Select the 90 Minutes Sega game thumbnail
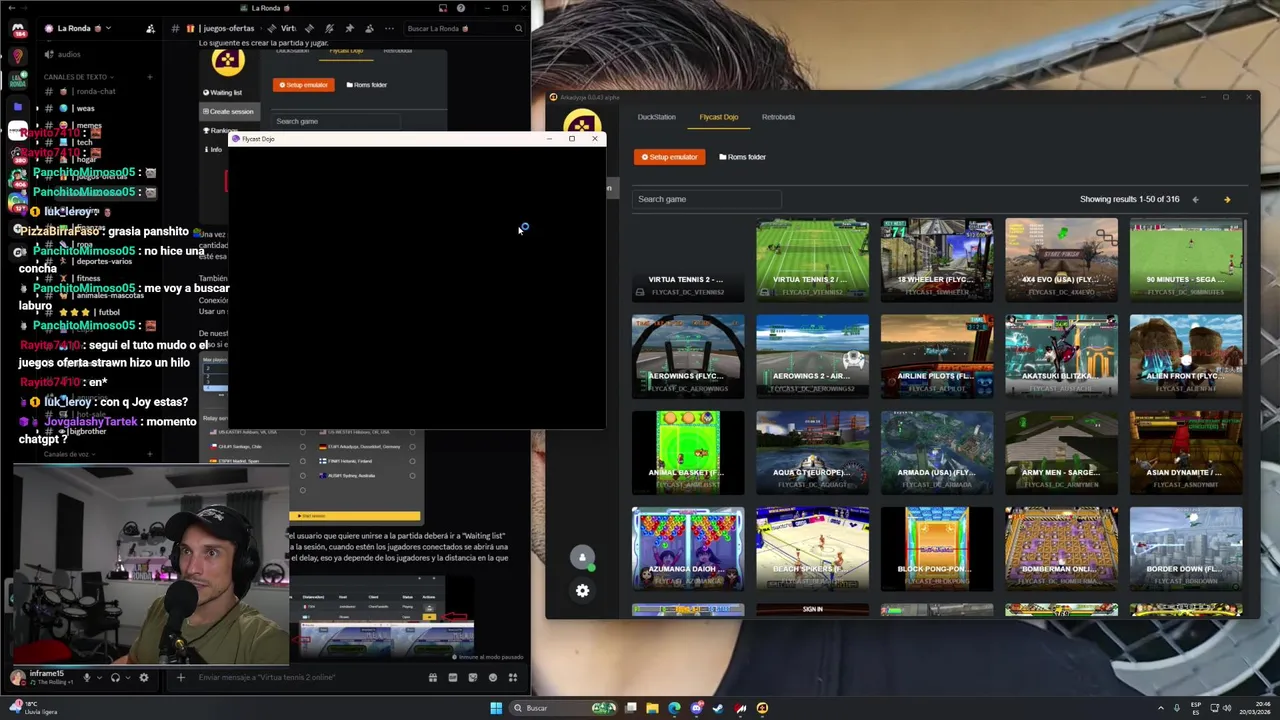This screenshot has width=1280, height=720. coord(1186,259)
